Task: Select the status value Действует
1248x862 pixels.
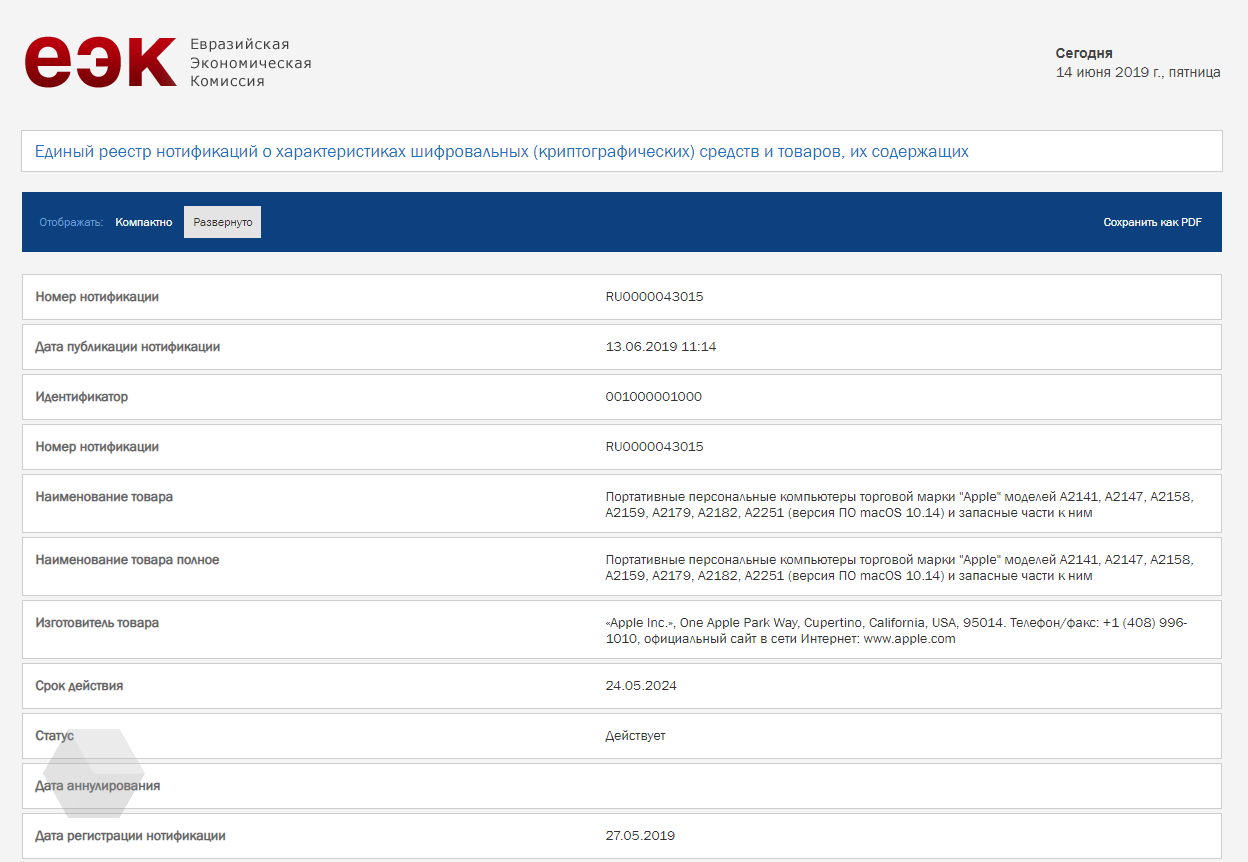Action: (x=635, y=736)
